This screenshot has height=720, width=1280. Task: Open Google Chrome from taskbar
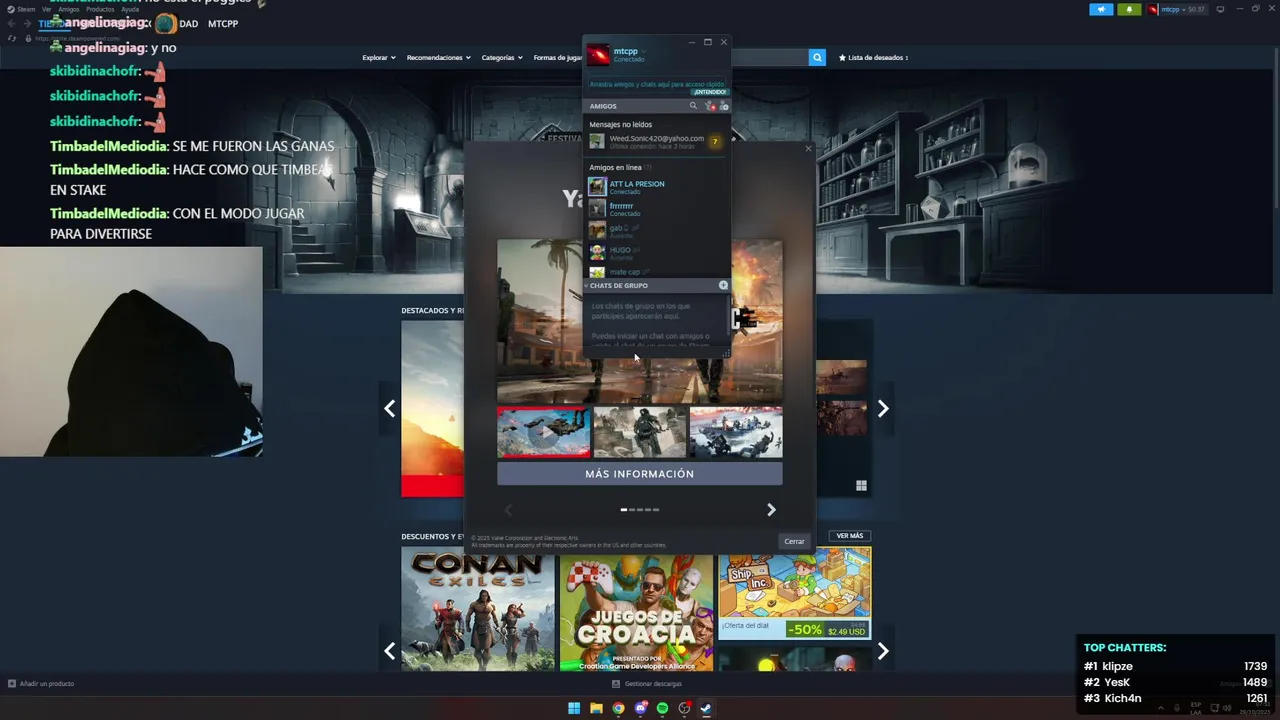[x=618, y=708]
